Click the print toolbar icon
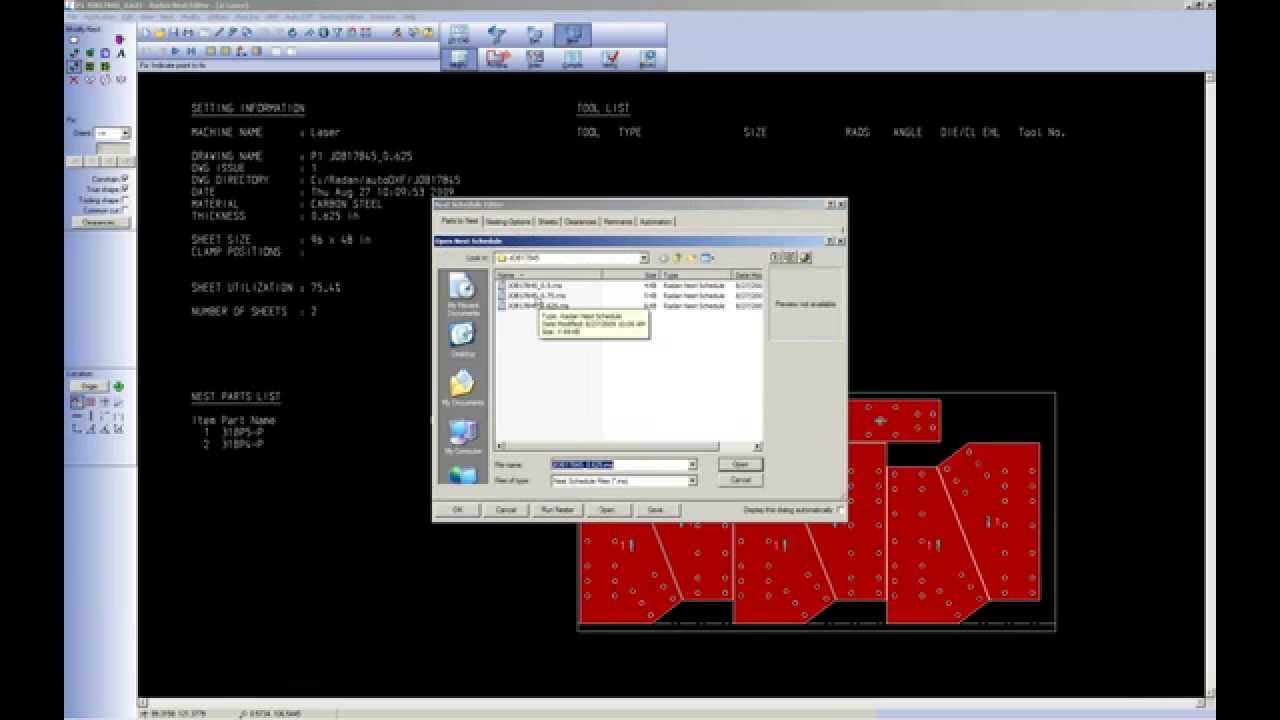Viewport: 1280px width, 720px height. tap(188, 33)
